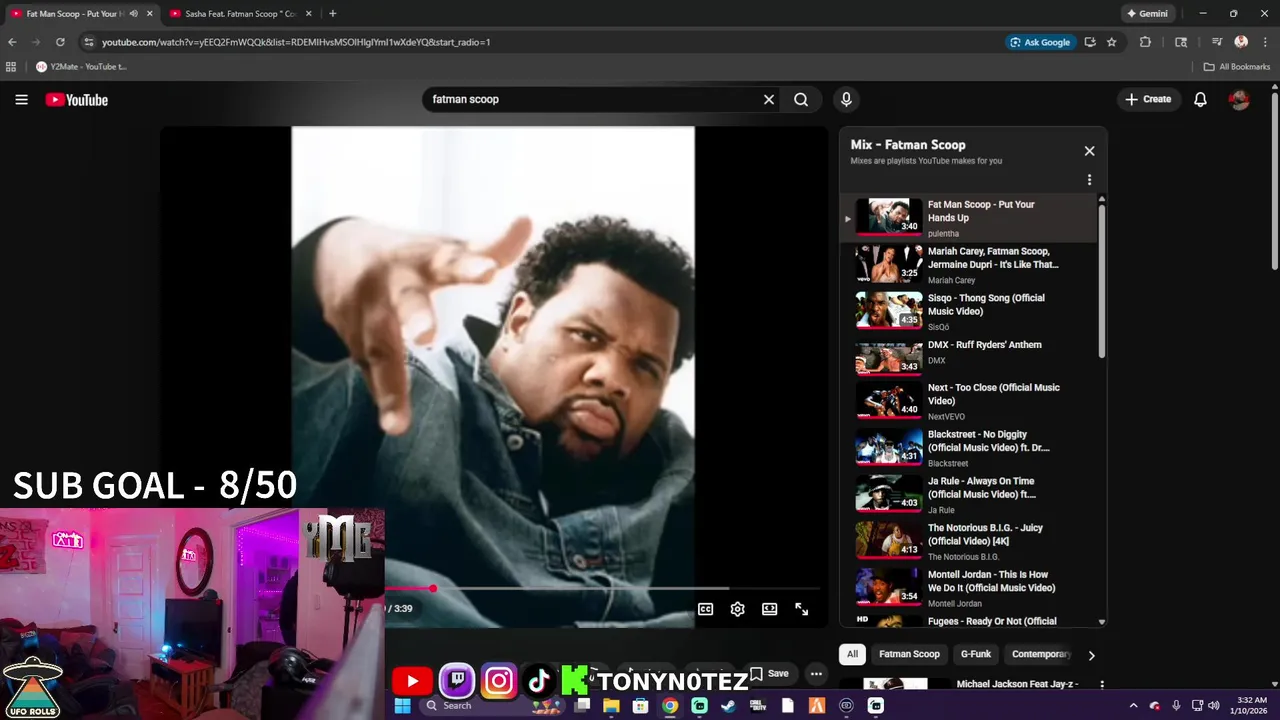Open the All Bookmarks folder
The height and width of the screenshot is (720, 1280).
coord(1237,67)
